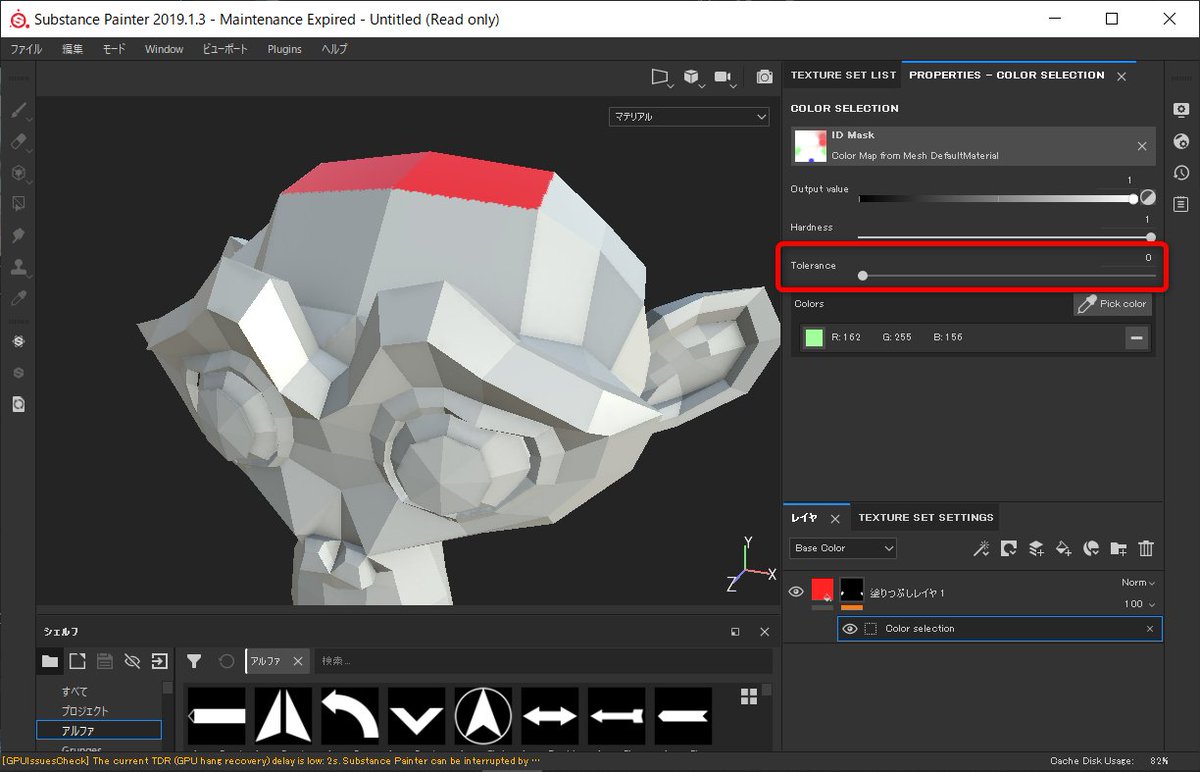1200x772 pixels.
Task: Open viewport perspective settings icon
Action: (660, 77)
